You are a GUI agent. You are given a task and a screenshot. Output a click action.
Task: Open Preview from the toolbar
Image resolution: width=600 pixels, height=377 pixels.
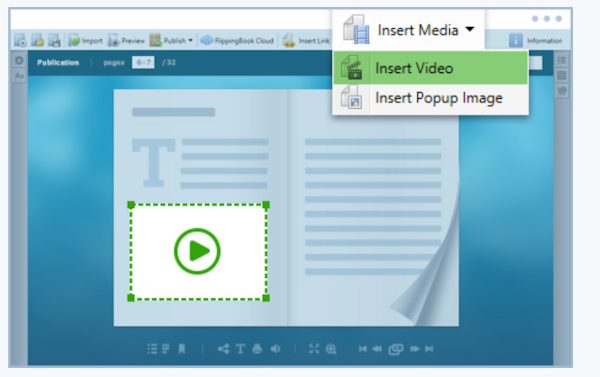point(126,40)
